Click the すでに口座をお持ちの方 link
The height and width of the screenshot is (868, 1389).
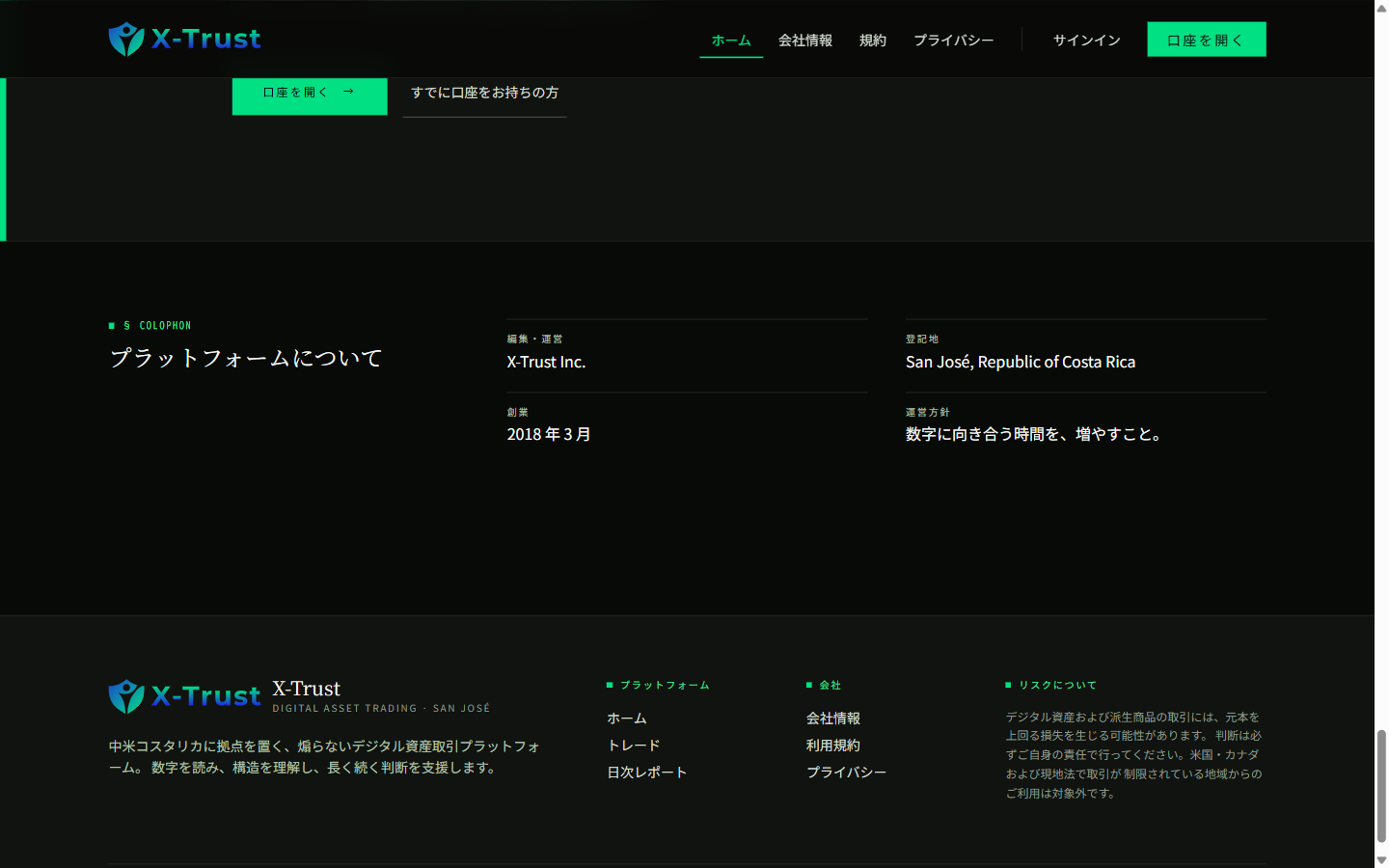point(484,93)
